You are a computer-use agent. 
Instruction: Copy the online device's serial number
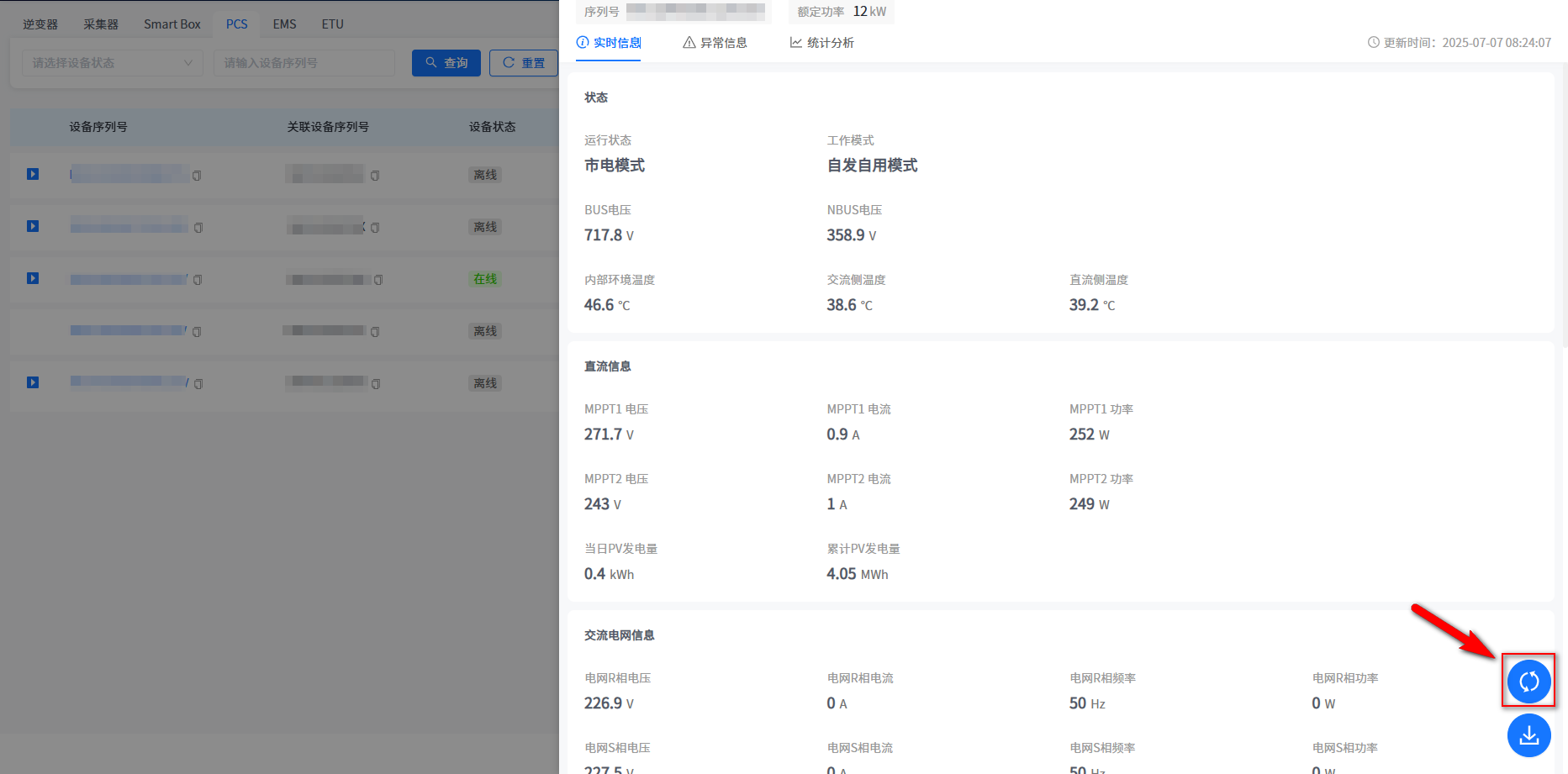(x=198, y=280)
